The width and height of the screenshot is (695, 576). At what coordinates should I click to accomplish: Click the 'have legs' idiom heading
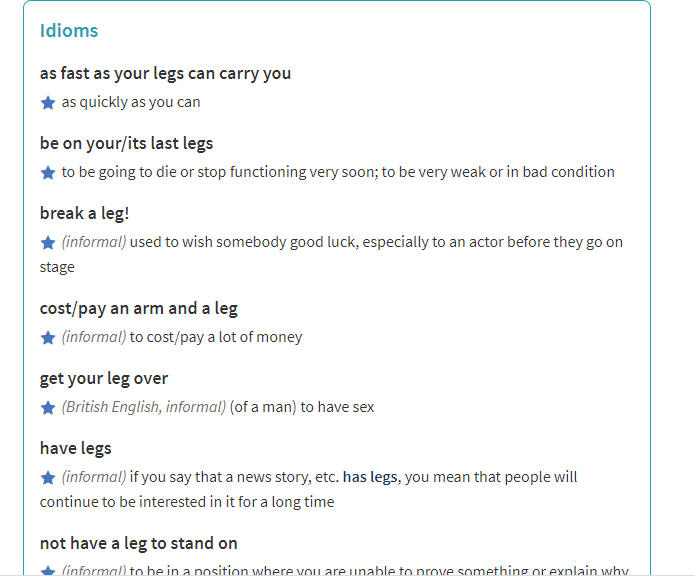[x=75, y=448]
